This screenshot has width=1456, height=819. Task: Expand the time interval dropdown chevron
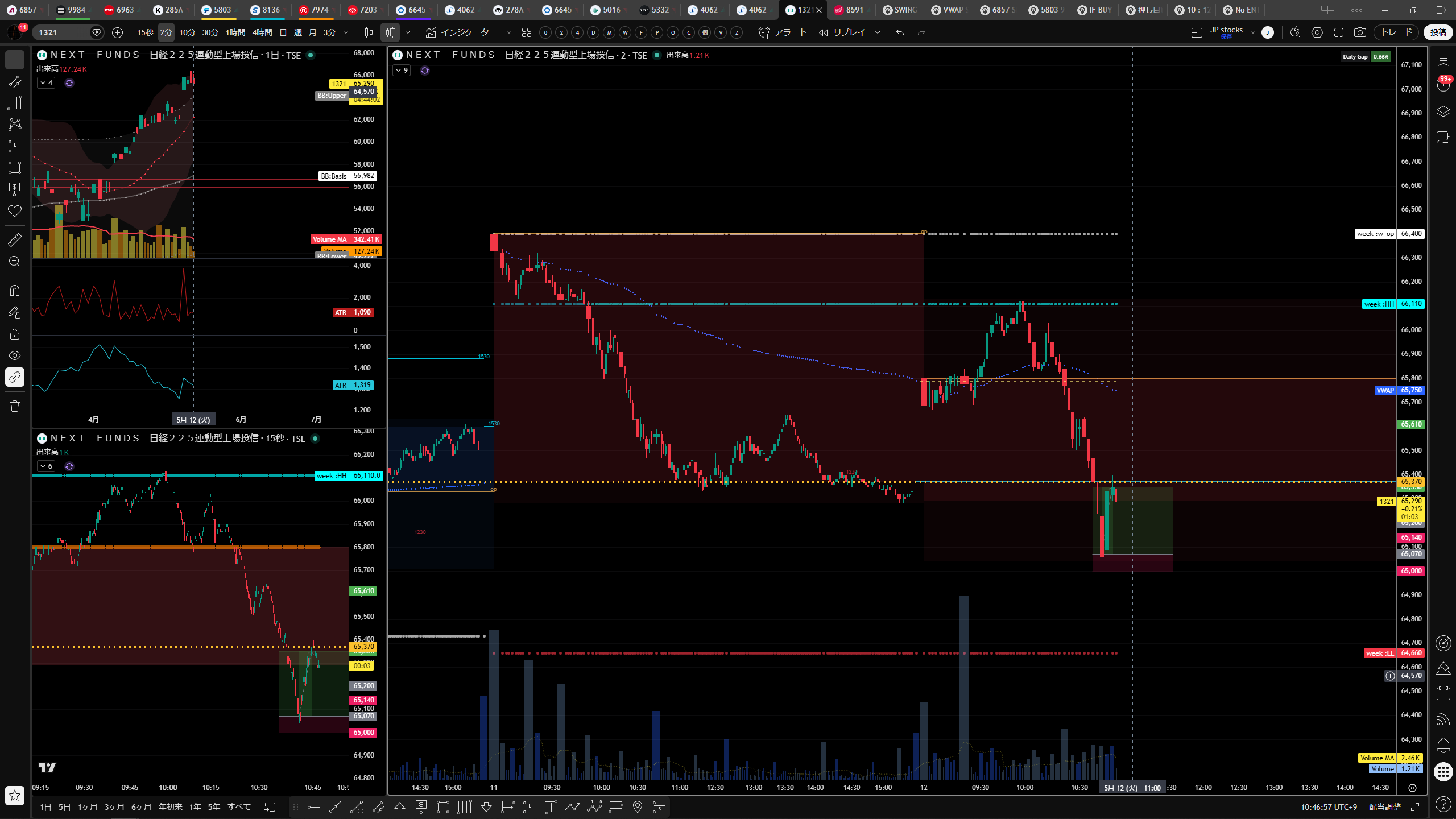[x=346, y=32]
